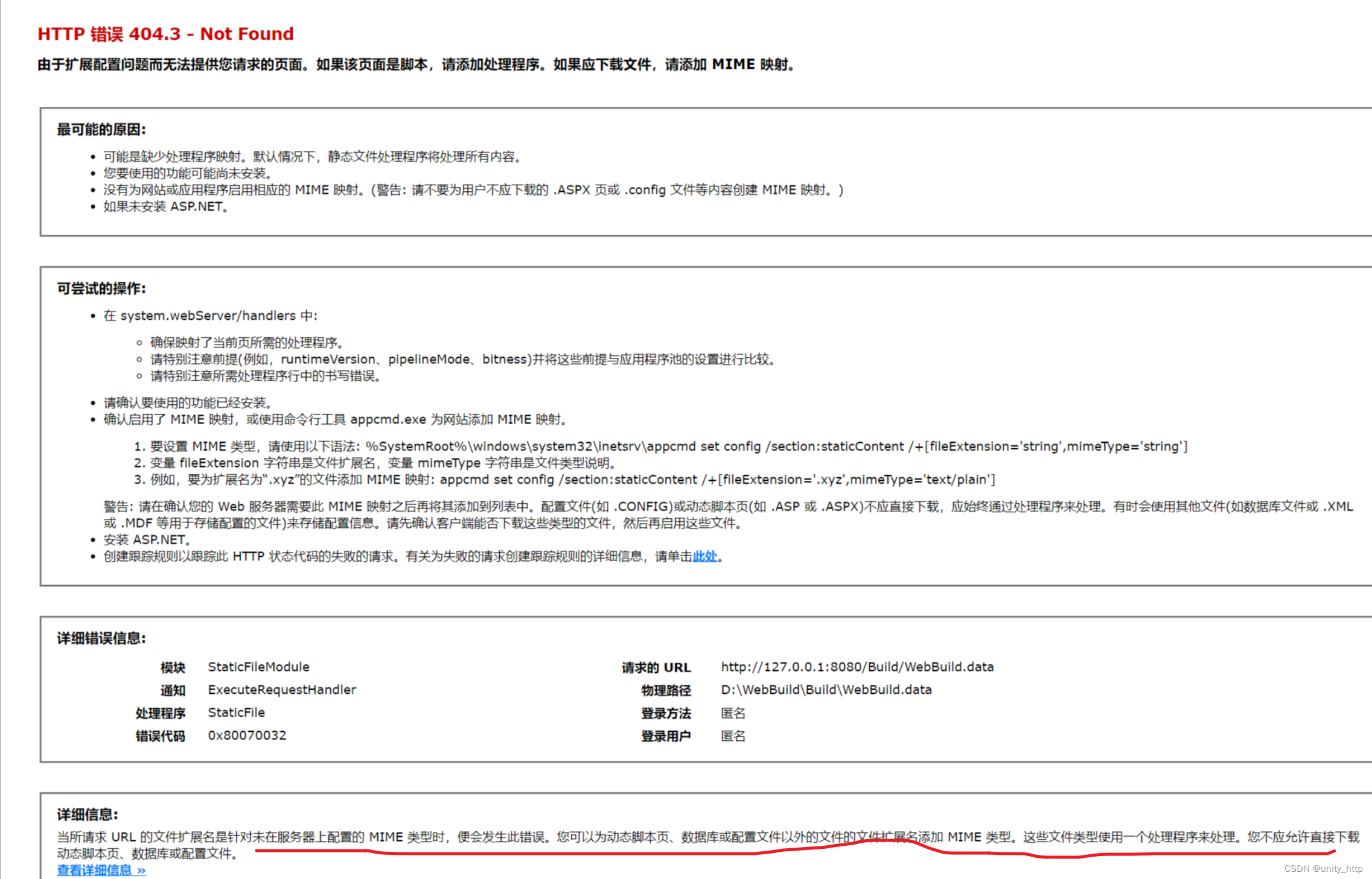Click the '详细信息:' section heading
Screen dimensions: 1372x879
[x=88, y=814]
